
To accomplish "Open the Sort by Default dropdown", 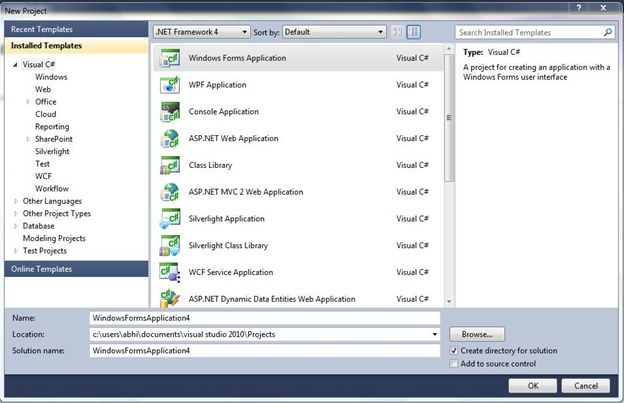I will click(334, 32).
